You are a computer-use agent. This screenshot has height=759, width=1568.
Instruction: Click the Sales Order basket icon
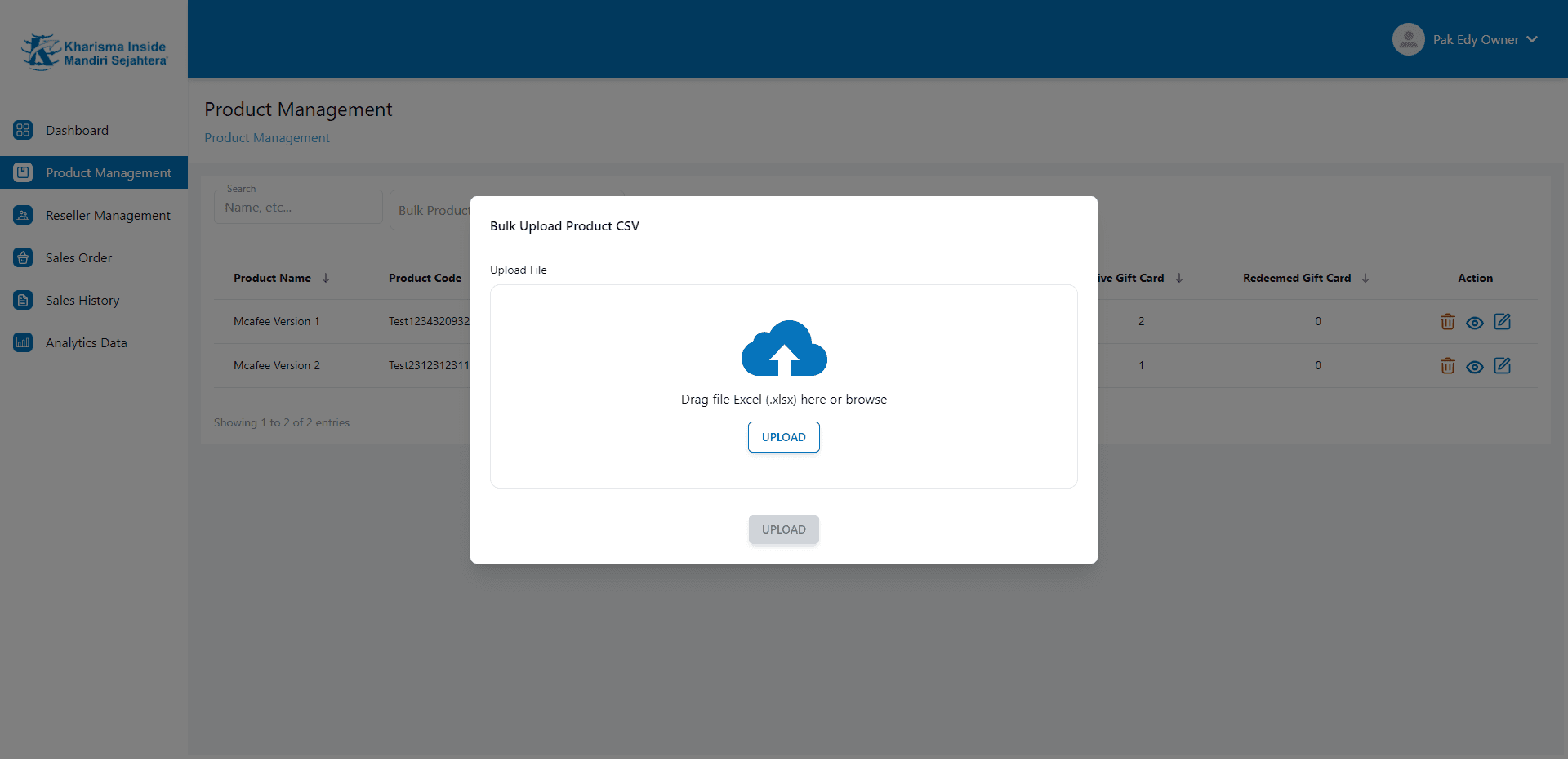click(23, 257)
